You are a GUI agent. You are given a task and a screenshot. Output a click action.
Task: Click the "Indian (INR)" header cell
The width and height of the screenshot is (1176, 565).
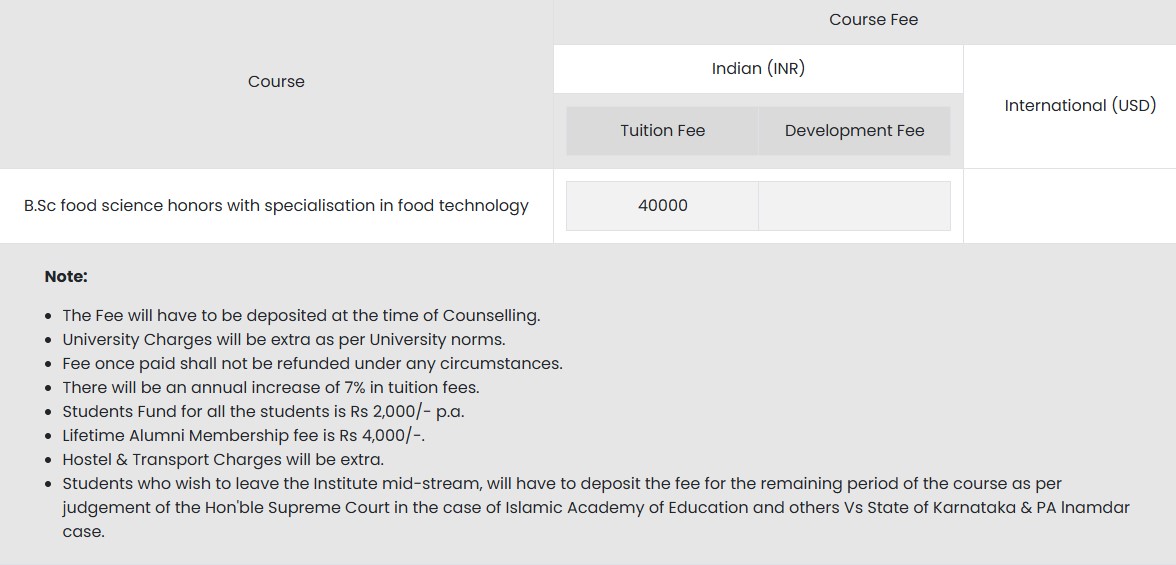[758, 69]
